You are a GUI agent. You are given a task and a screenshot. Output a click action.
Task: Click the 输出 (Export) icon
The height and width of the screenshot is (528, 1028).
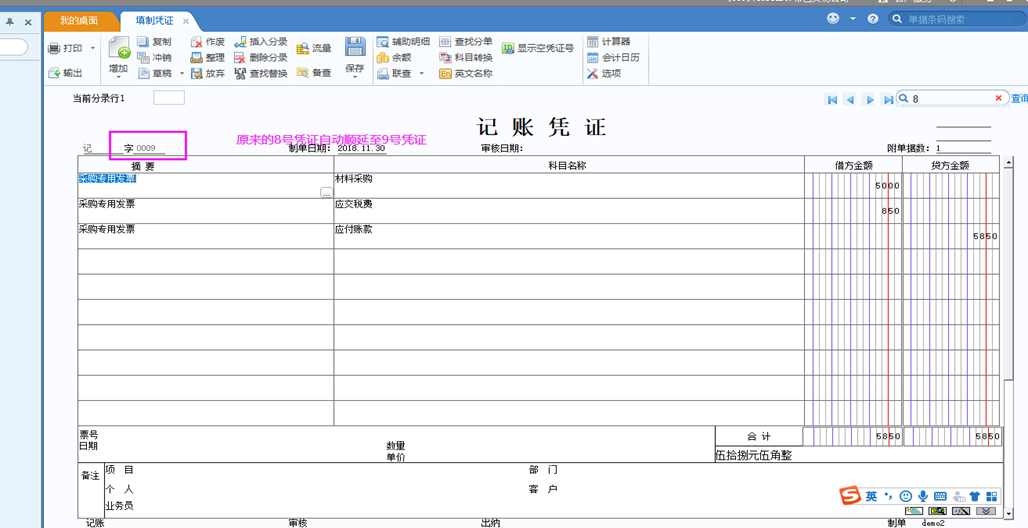point(54,73)
